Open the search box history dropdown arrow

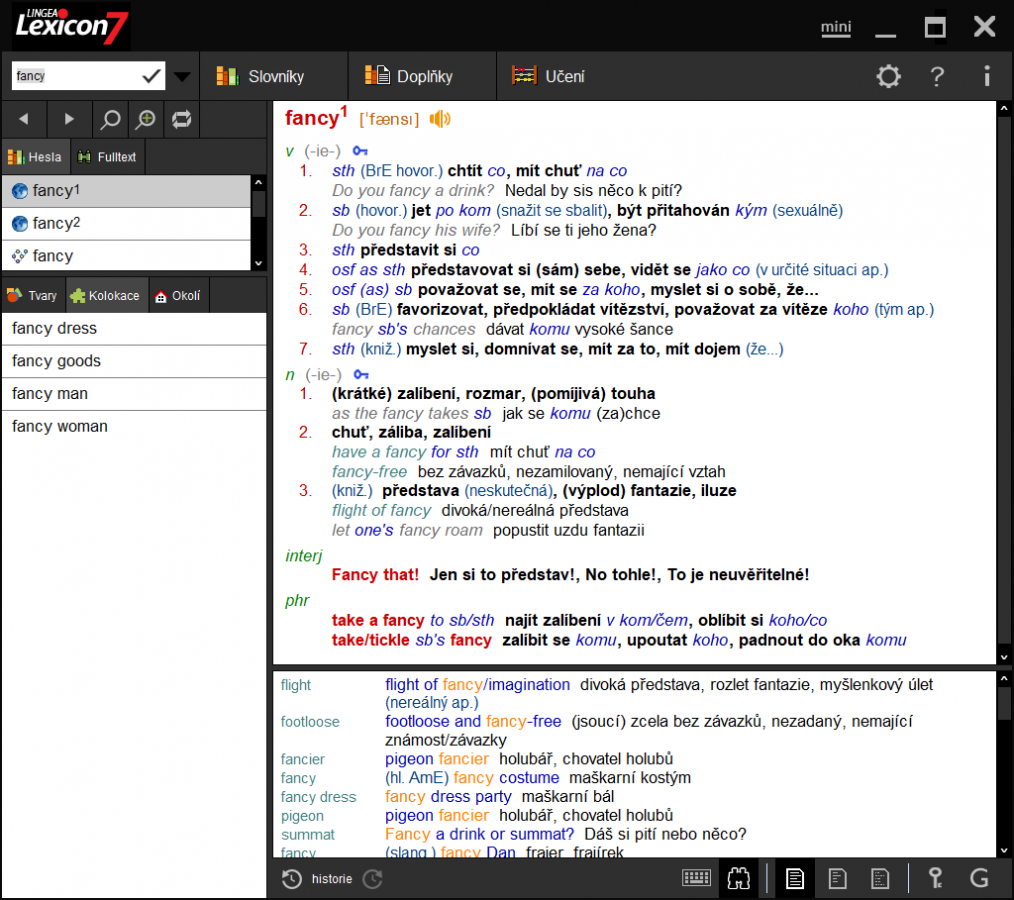[182, 76]
